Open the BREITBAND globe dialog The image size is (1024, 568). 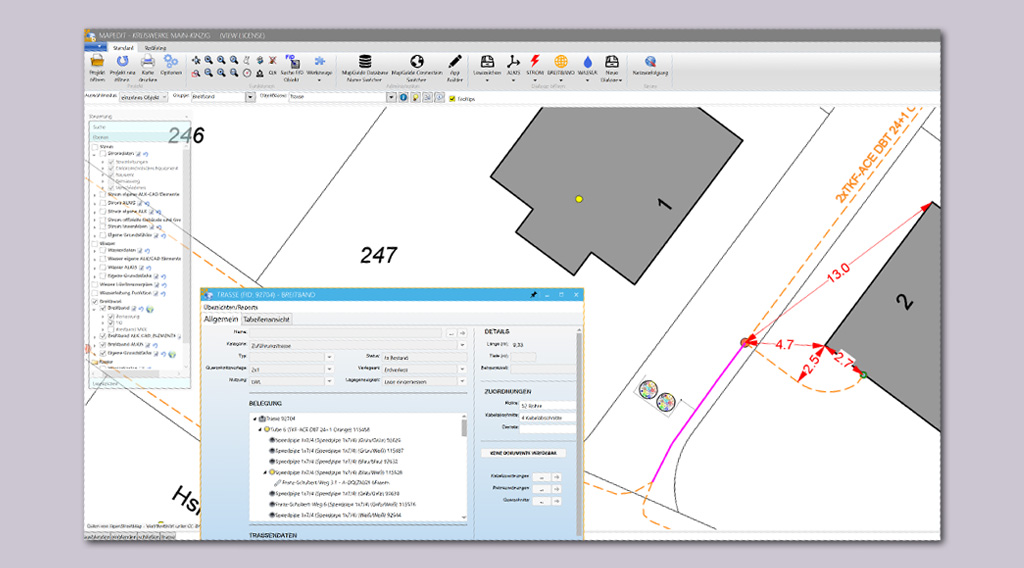point(561,62)
